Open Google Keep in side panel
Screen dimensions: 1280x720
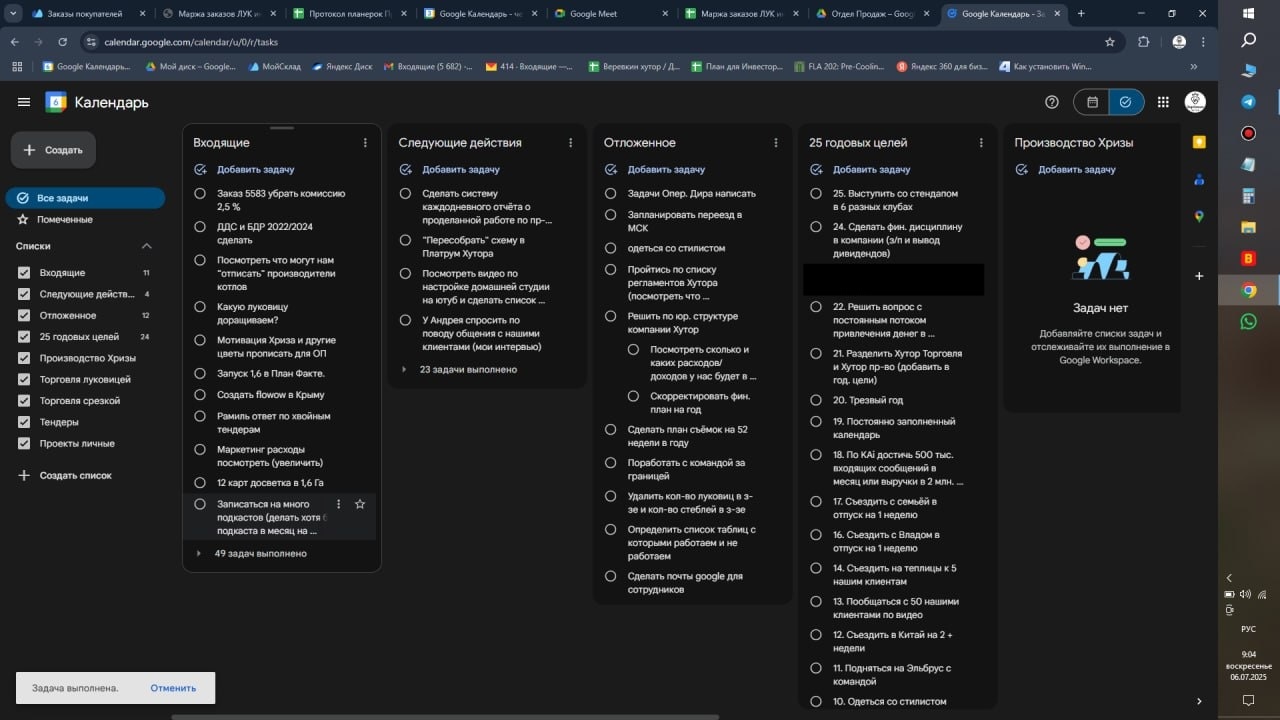pos(1199,143)
